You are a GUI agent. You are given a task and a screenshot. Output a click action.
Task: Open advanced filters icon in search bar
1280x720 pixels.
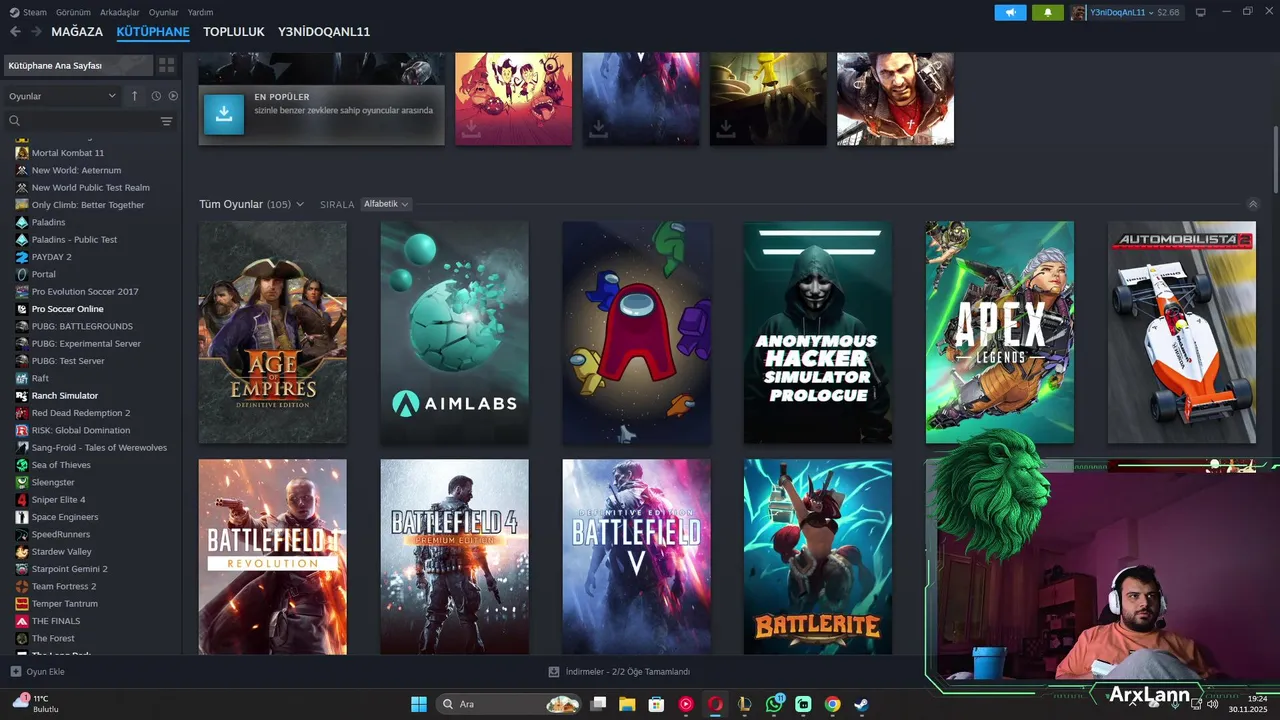[166, 121]
